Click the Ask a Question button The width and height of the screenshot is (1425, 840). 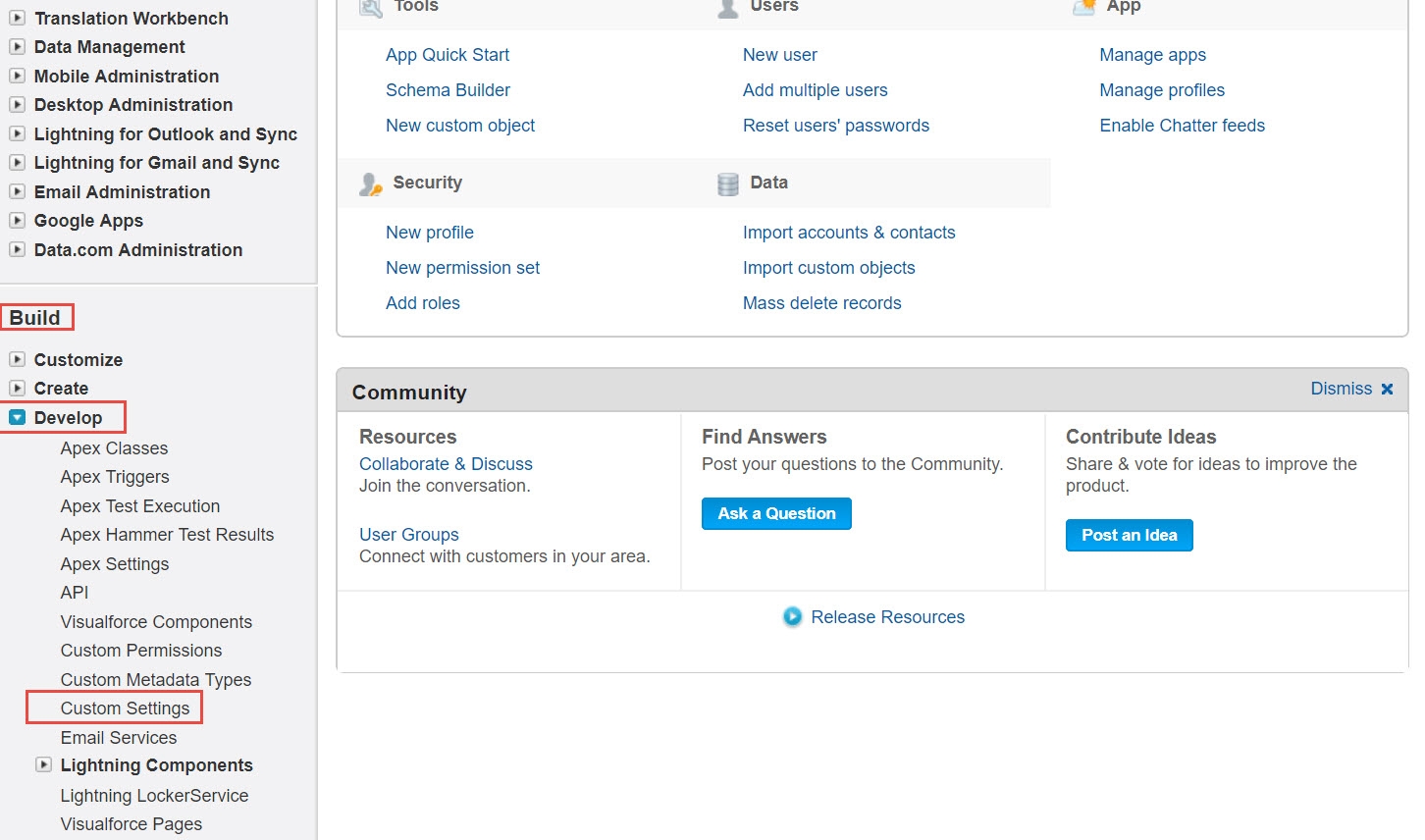776,513
